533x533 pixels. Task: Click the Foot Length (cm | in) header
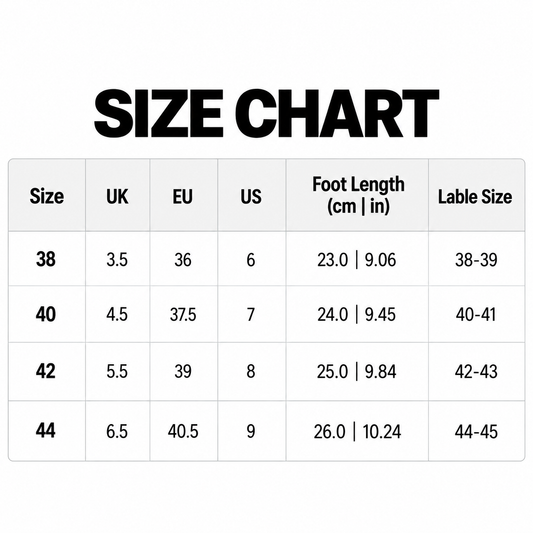pos(358,195)
